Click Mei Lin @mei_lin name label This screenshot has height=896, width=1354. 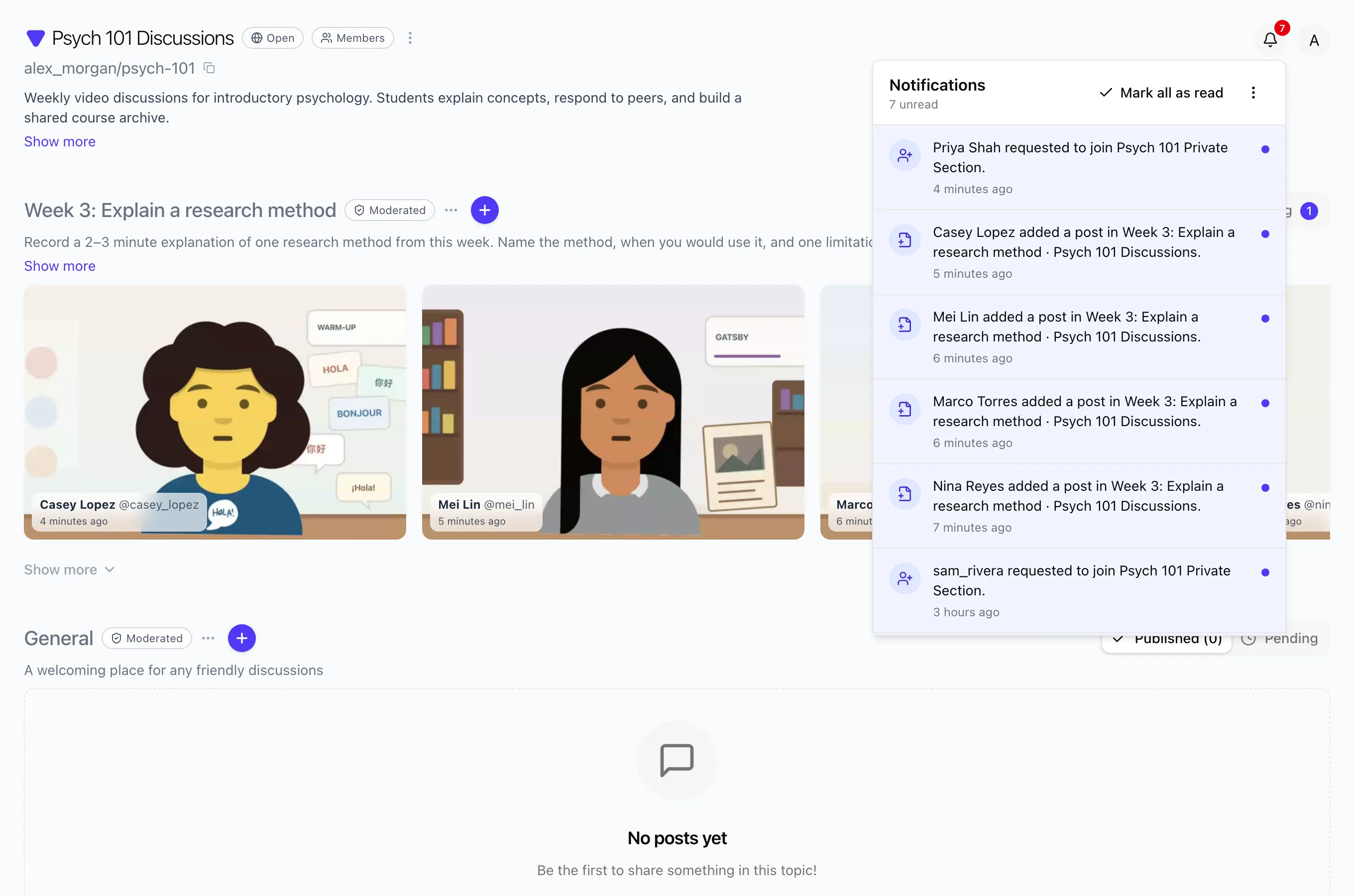[486, 505]
